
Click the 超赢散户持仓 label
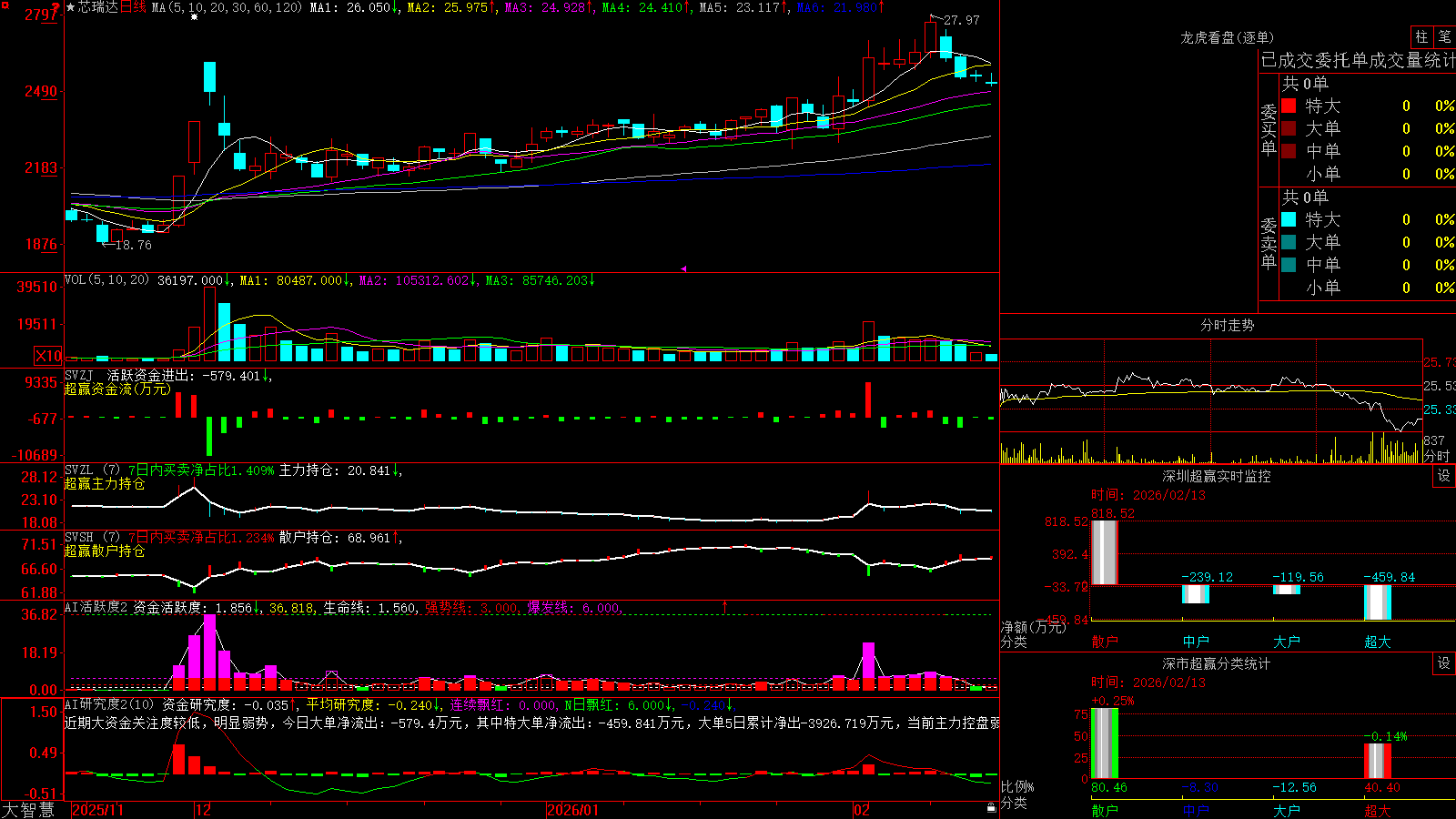pos(105,551)
